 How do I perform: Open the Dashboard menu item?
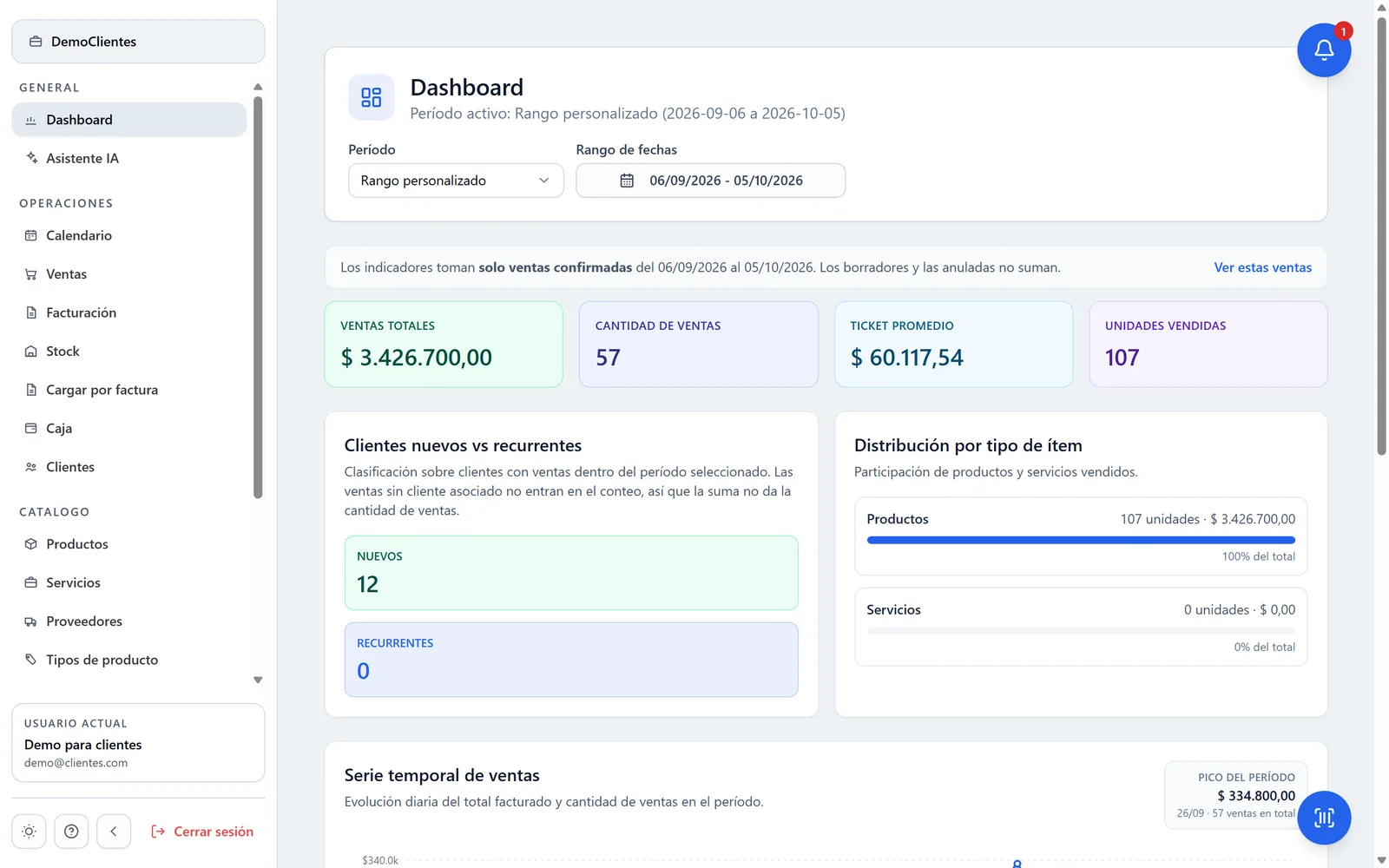[129, 120]
